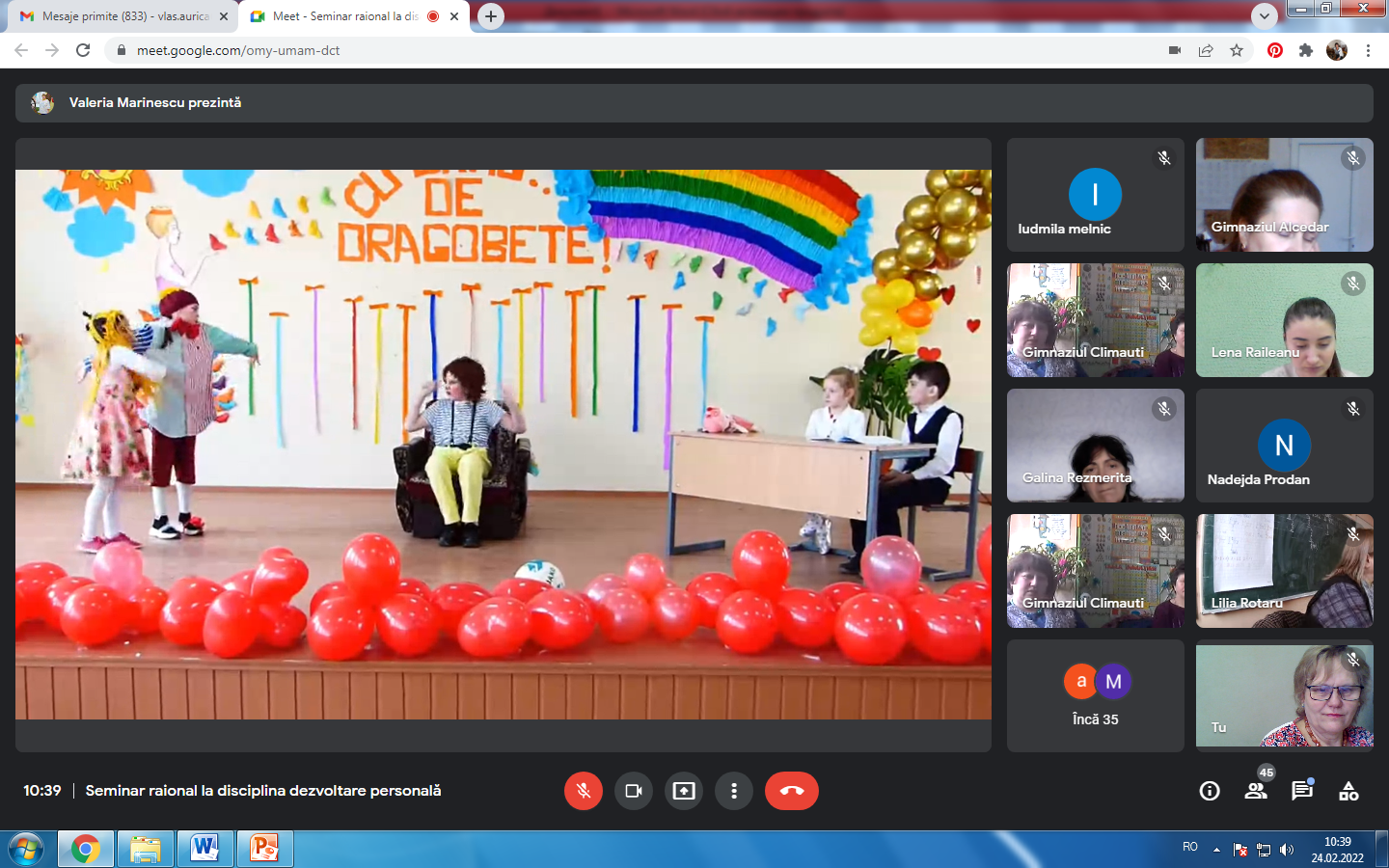Open the Activities shapes icon
The image size is (1389, 868).
(1348, 791)
